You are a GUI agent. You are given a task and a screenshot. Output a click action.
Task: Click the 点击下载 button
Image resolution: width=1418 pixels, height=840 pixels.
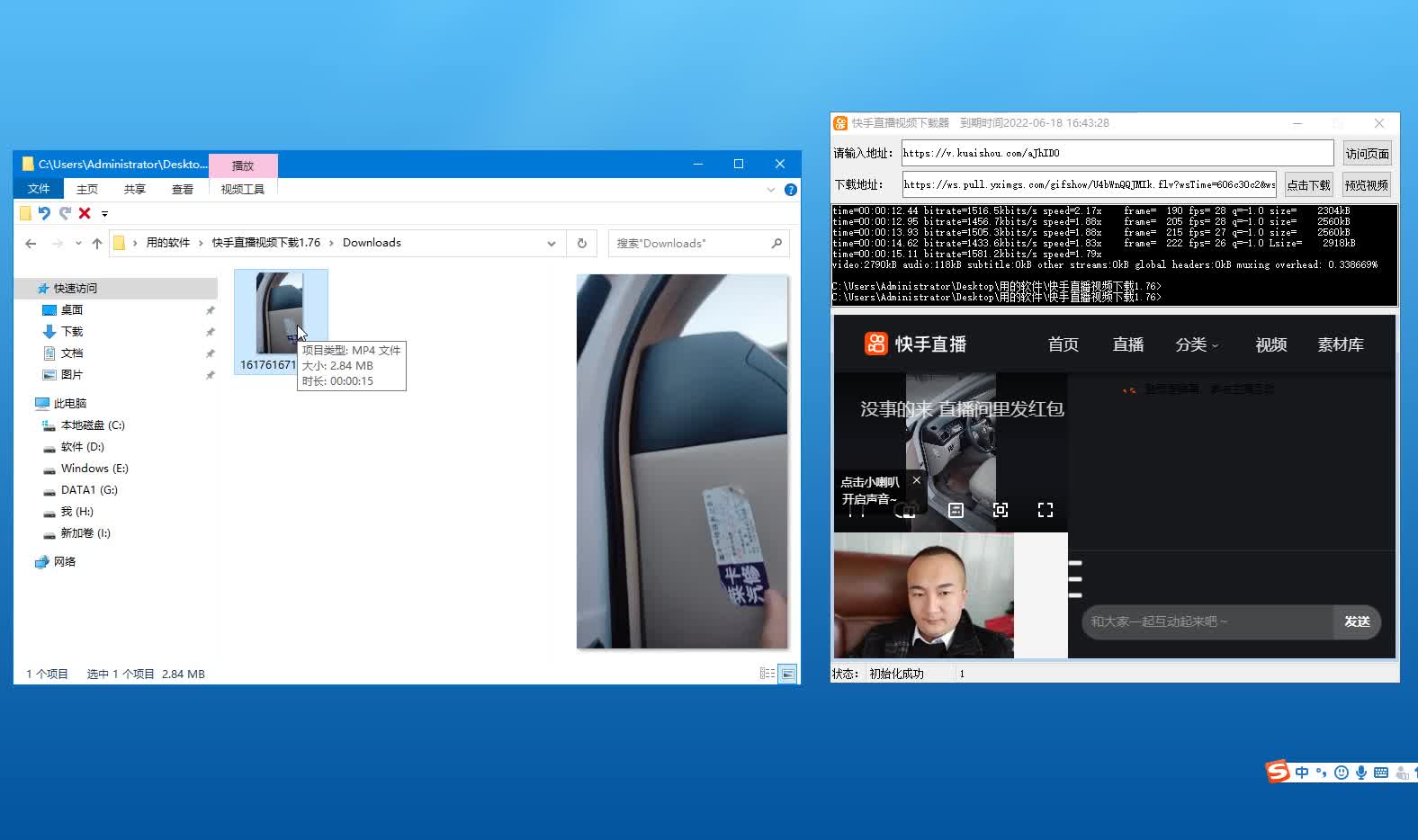(1308, 185)
